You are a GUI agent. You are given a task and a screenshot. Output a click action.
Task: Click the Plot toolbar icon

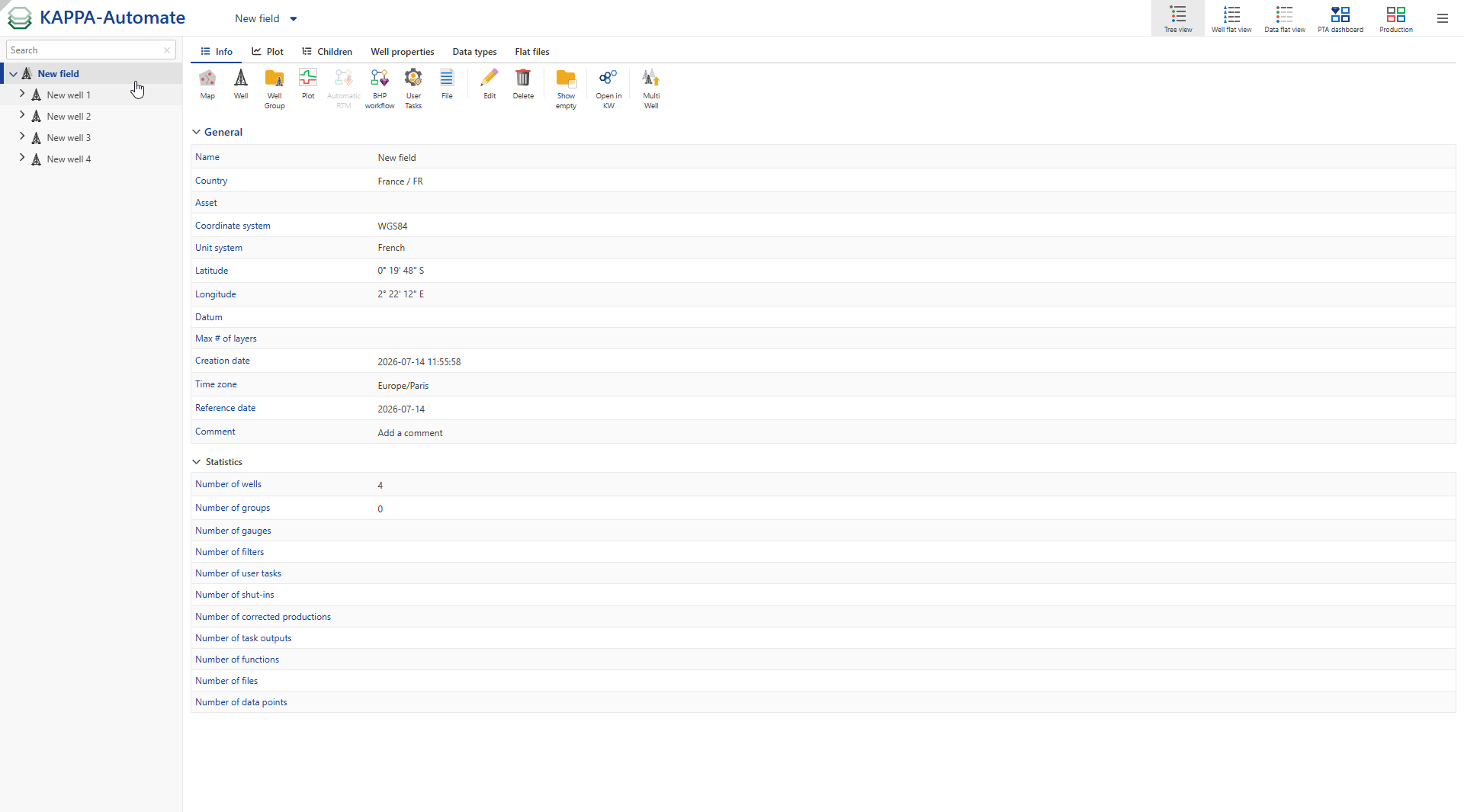[308, 85]
